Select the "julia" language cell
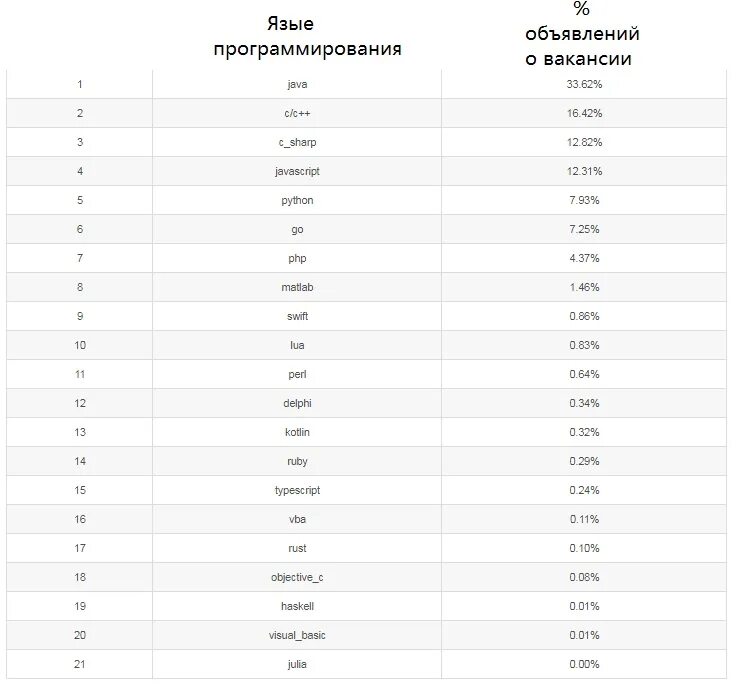The image size is (738, 684). pos(297,664)
